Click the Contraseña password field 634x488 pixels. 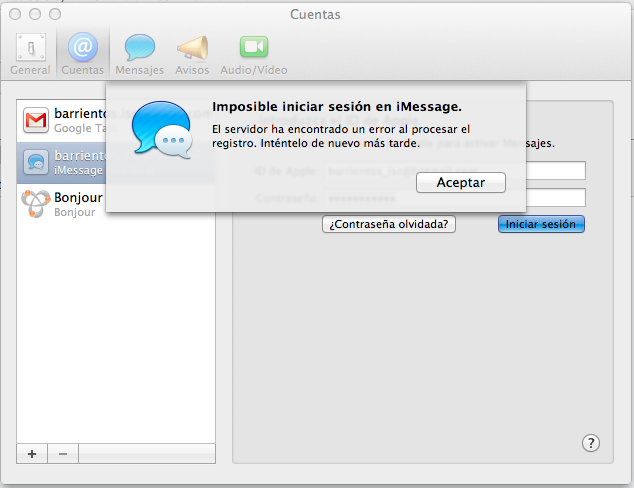456,198
